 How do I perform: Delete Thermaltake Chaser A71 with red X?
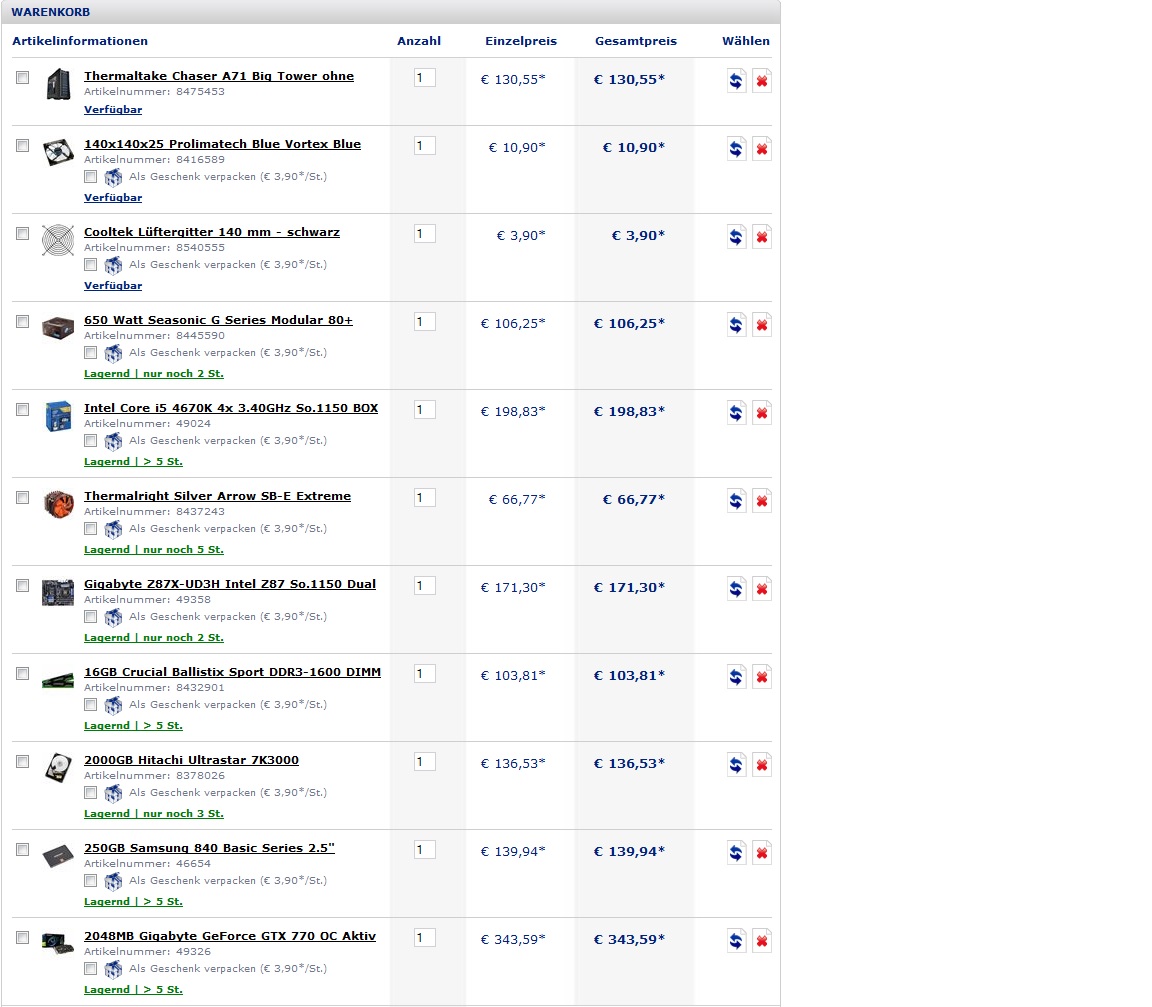coord(762,81)
